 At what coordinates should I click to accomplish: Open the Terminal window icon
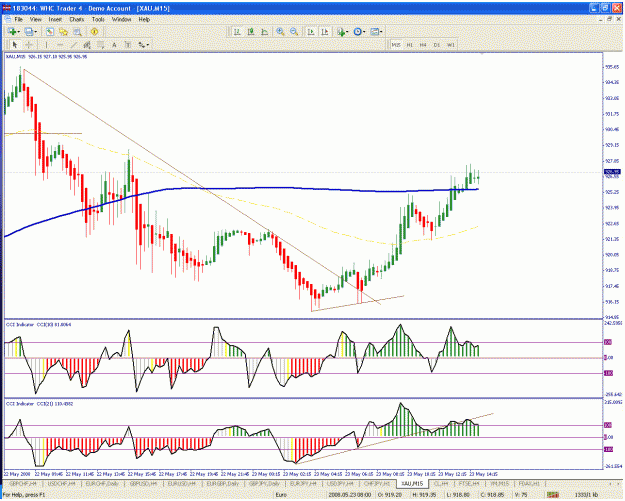point(77,32)
